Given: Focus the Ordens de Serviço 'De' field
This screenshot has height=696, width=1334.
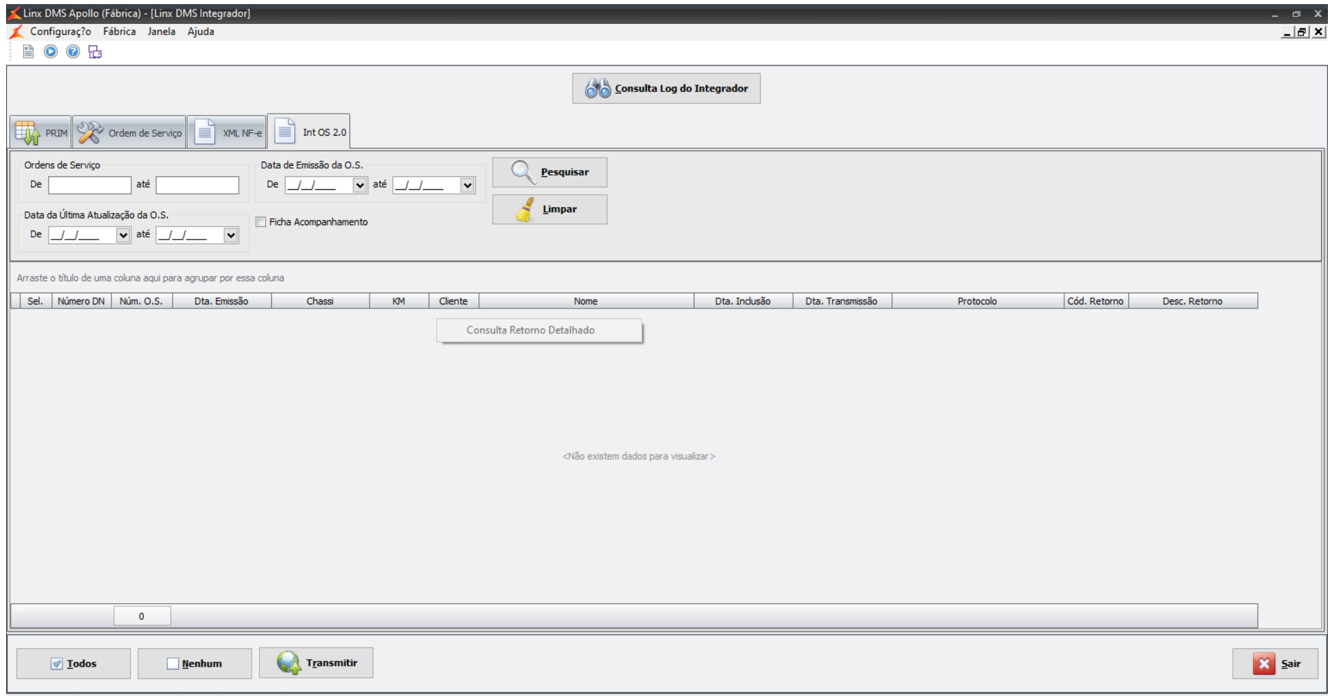Looking at the screenshot, I should 90,185.
